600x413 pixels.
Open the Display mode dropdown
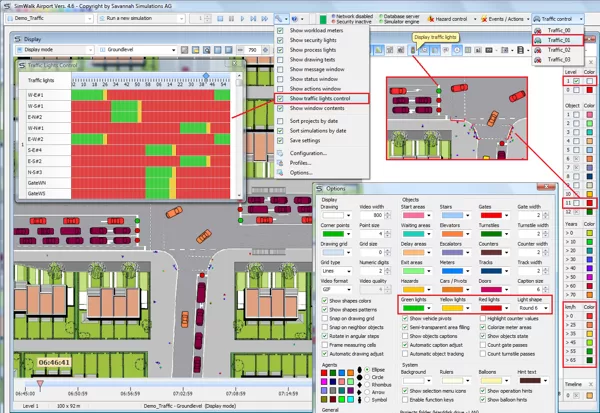(90, 50)
